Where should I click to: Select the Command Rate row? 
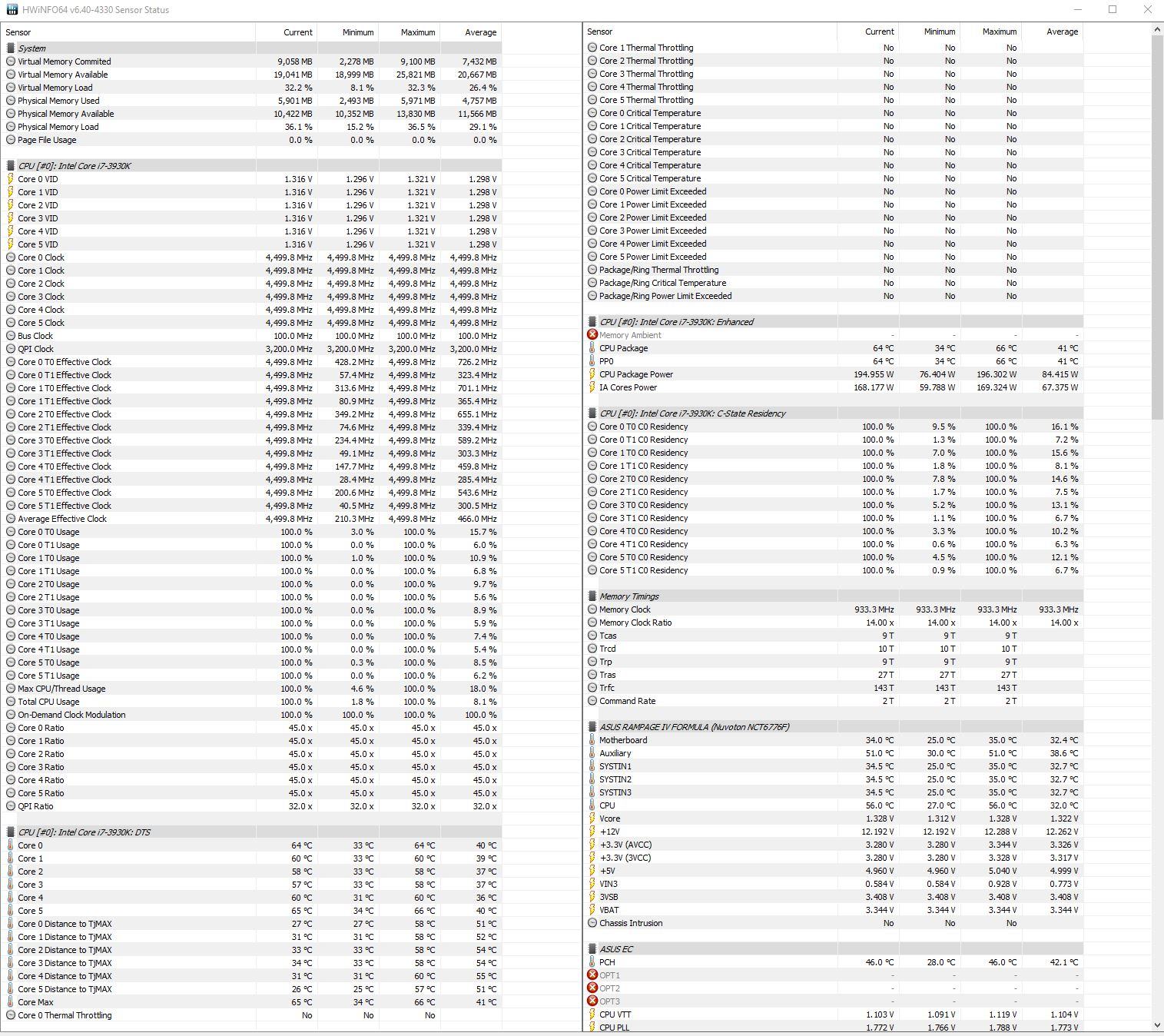pyautogui.click(x=834, y=701)
